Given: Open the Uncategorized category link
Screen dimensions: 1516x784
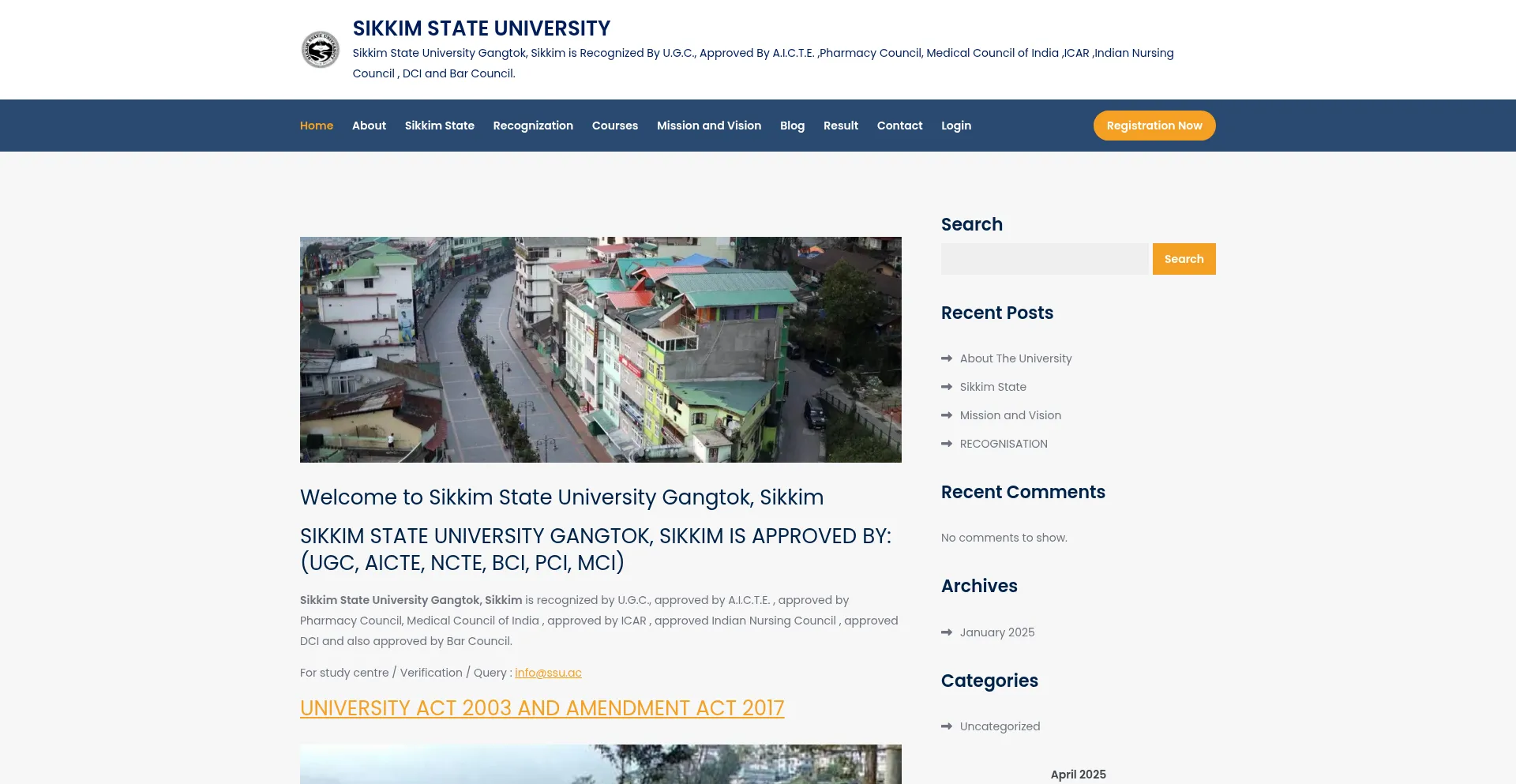Looking at the screenshot, I should [x=1000, y=726].
